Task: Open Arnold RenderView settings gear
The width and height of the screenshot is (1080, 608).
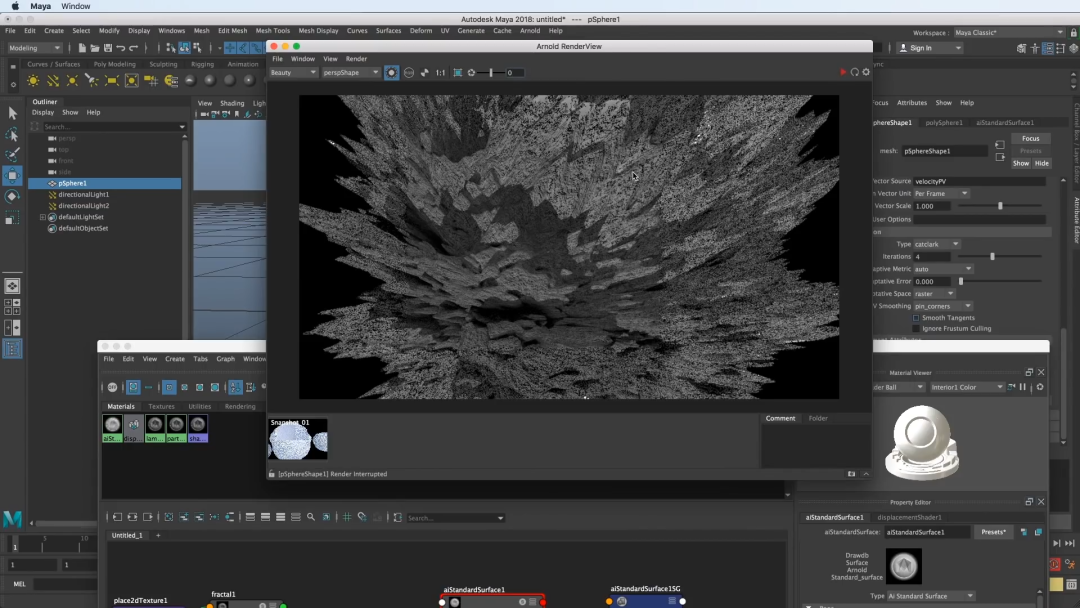Action: [866, 72]
